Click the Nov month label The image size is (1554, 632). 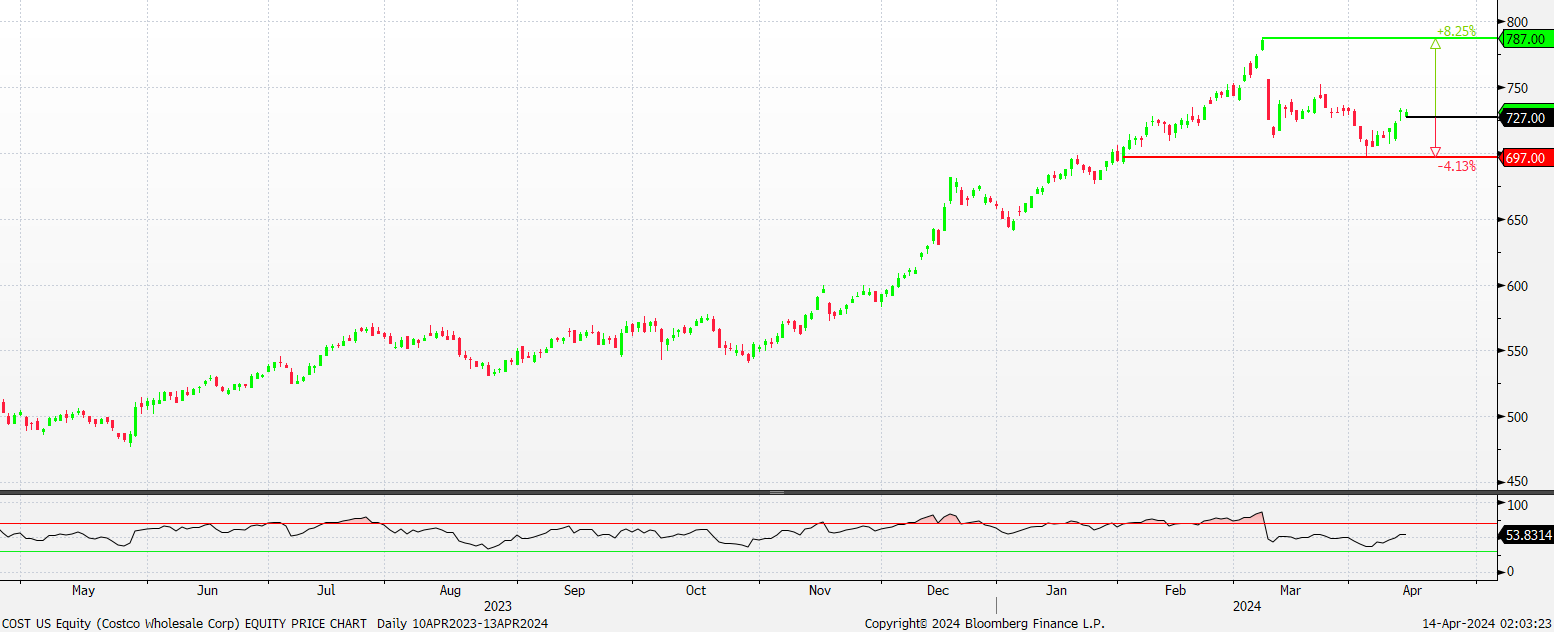click(820, 590)
